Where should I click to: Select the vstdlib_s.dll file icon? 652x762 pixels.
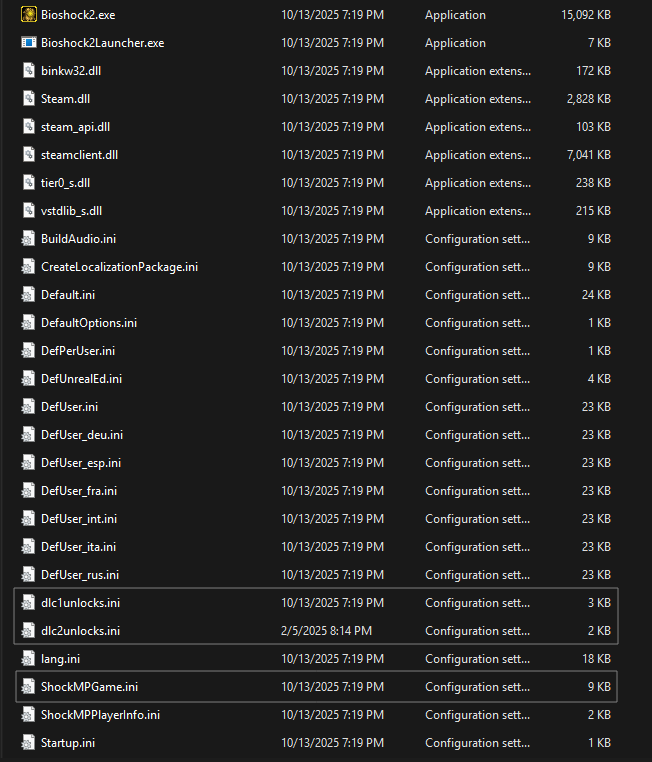pyautogui.click(x=29, y=211)
